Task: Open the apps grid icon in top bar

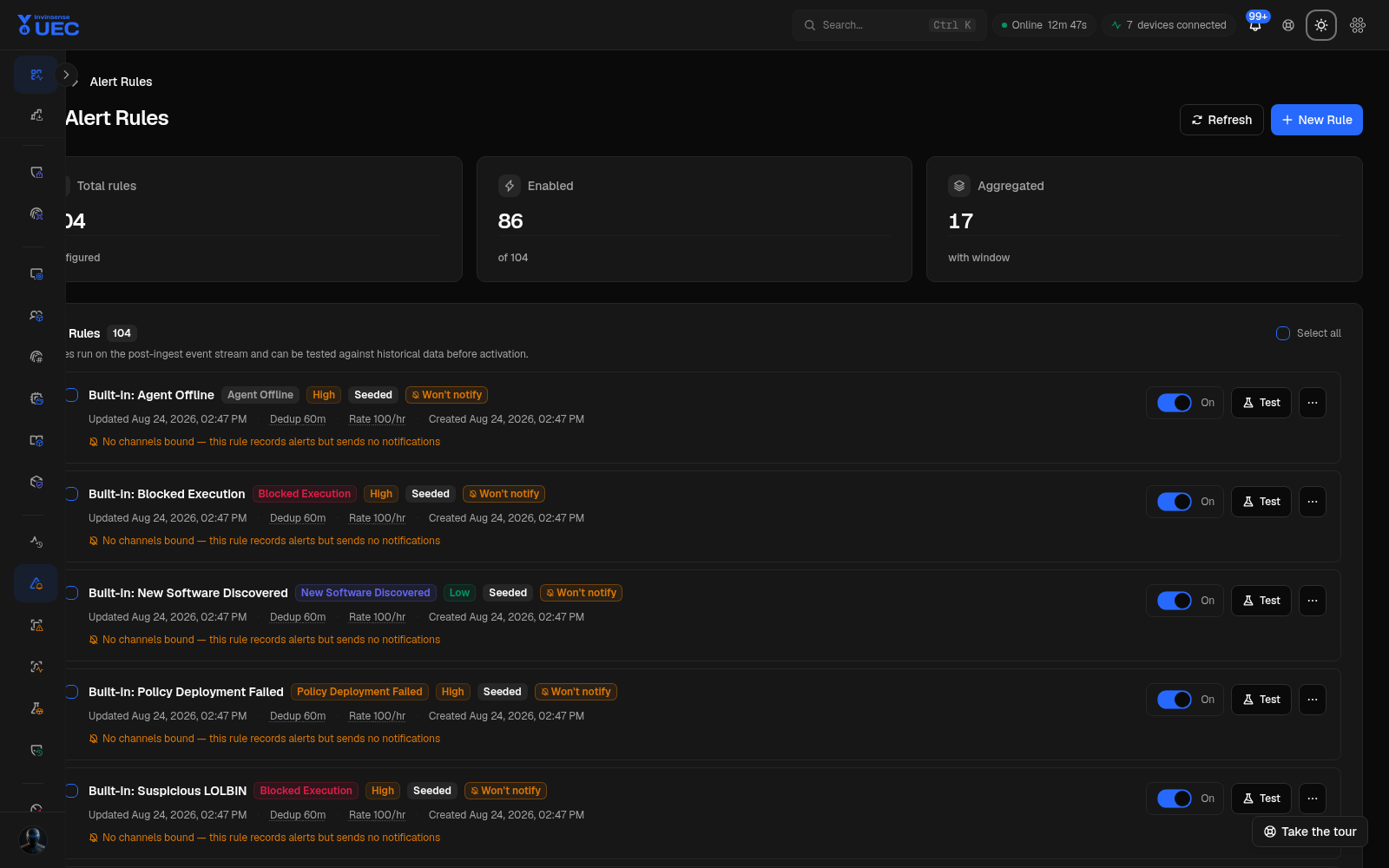Action: tap(1358, 25)
